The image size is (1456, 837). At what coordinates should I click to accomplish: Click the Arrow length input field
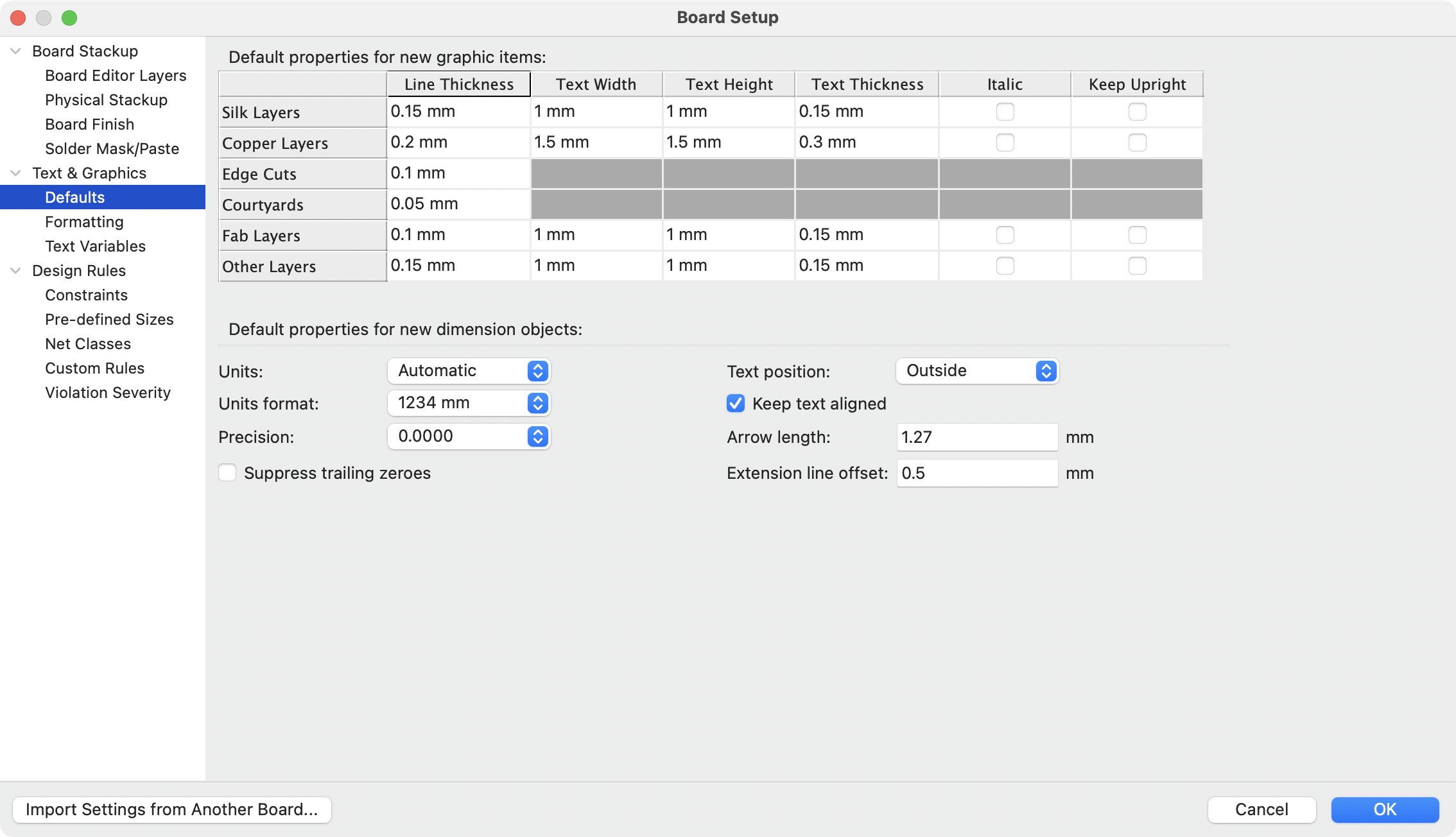pos(976,437)
